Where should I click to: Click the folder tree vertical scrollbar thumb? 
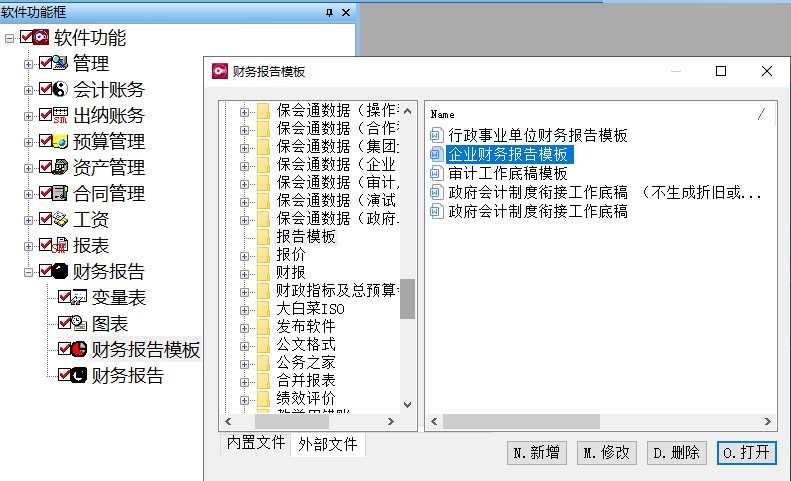pos(407,298)
